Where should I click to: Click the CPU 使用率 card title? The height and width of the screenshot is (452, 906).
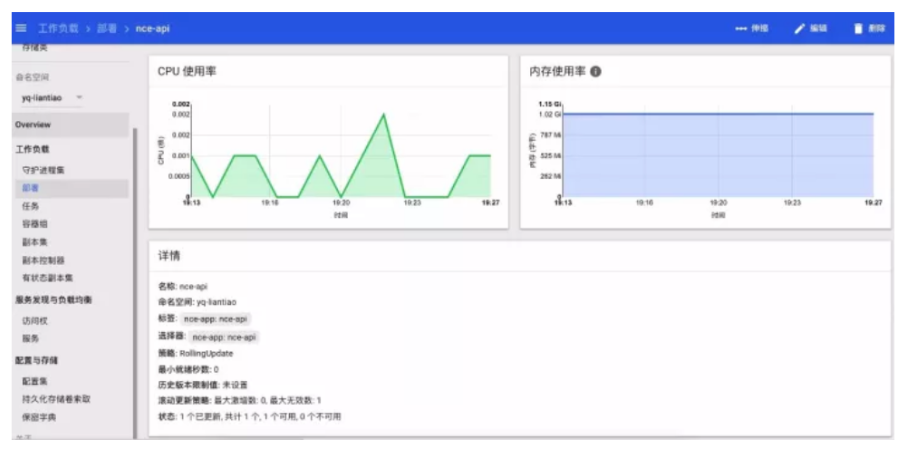pos(187,72)
